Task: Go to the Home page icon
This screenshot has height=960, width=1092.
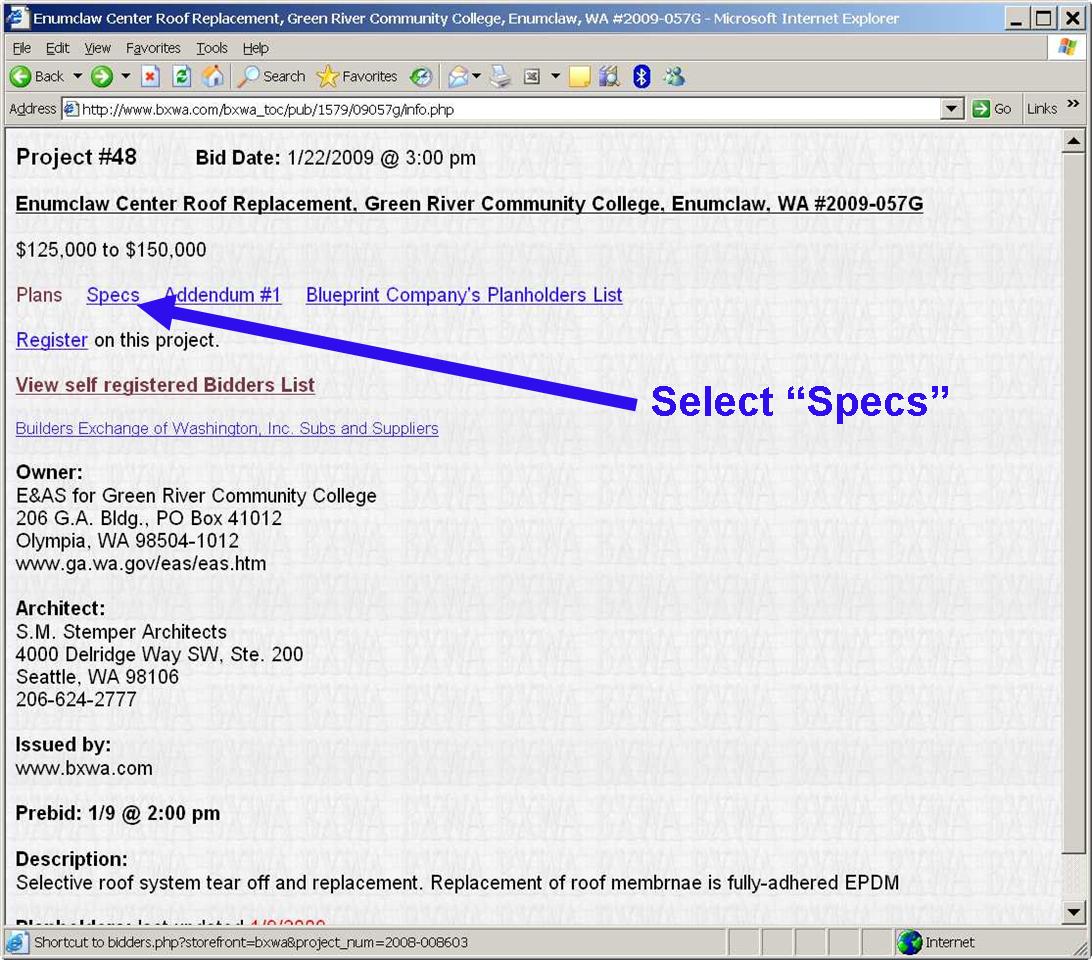Action: pos(212,77)
